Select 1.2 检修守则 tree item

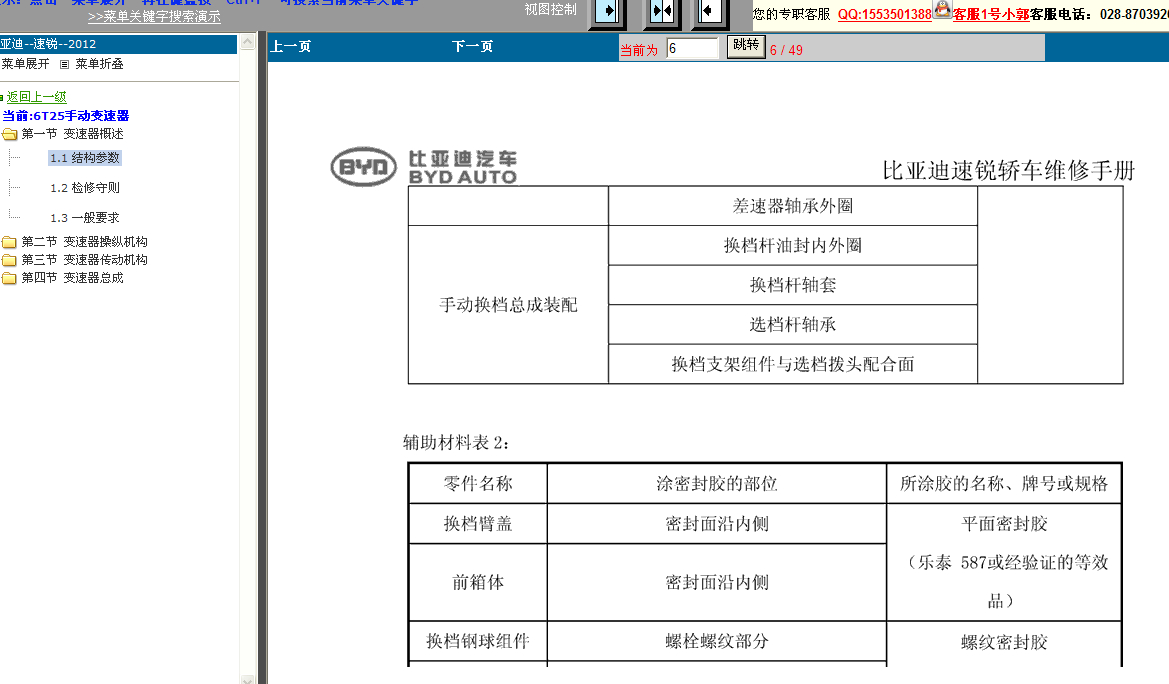[x=85, y=188]
